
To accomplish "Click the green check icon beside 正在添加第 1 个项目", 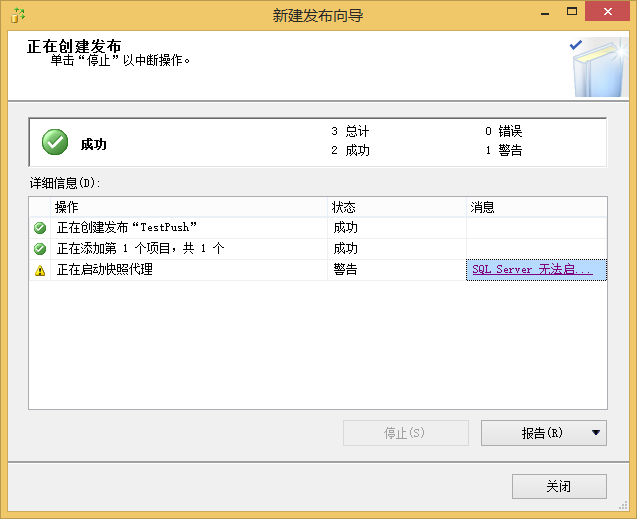I will [40, 249].
